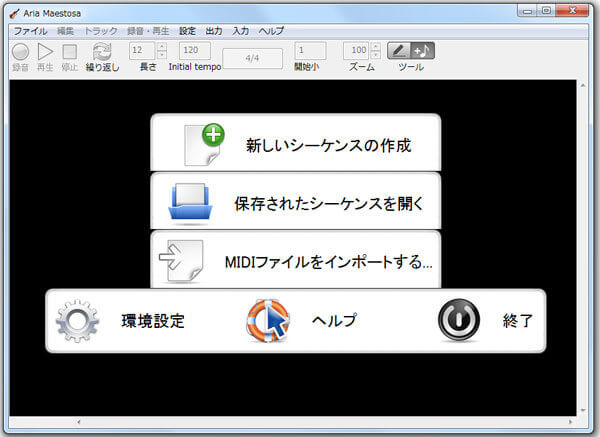Viewport: 600px width, 437px height.
Task: Click the gear icon for 環境設定
Action: pyautogui.click(x=76, y=322)
